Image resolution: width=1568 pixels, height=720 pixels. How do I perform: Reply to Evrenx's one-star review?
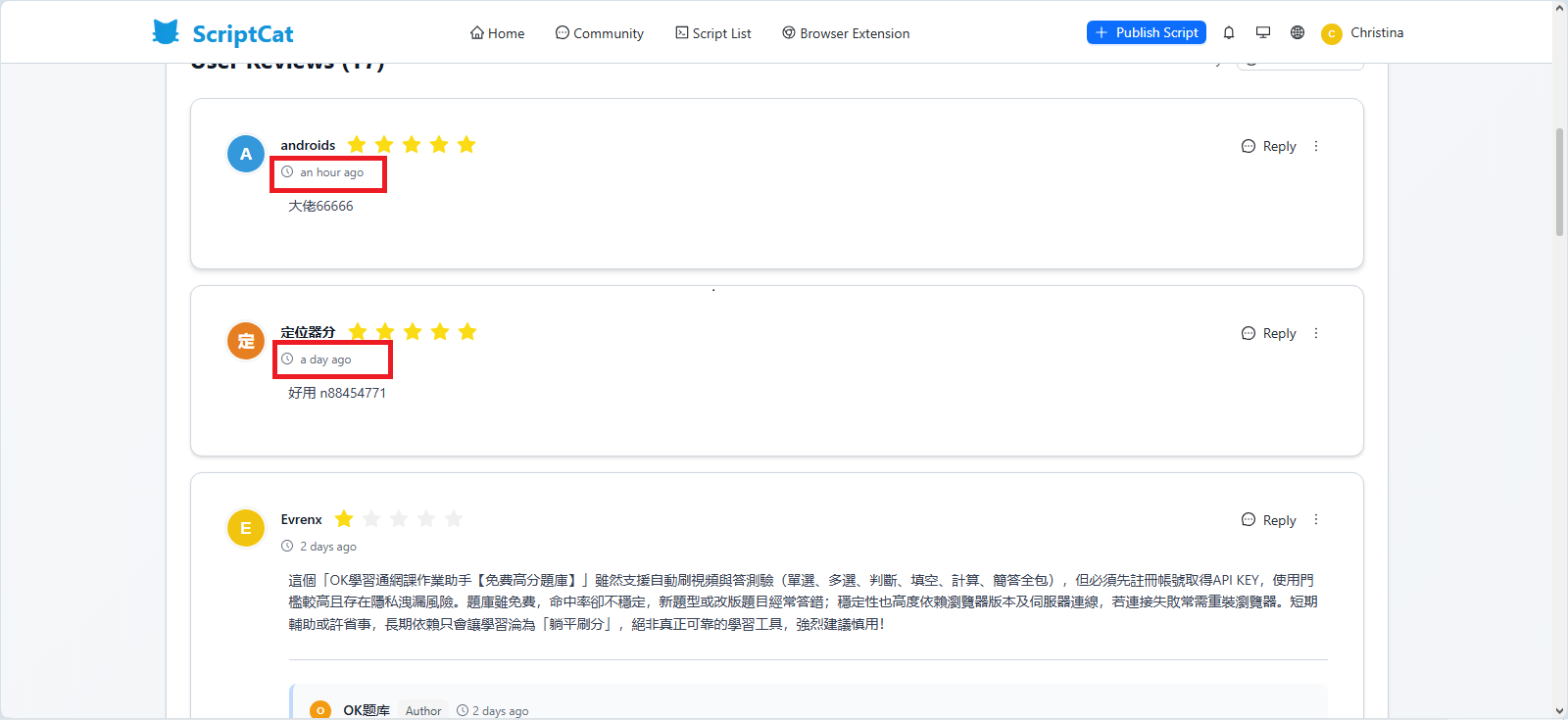tap(1269, 520)
